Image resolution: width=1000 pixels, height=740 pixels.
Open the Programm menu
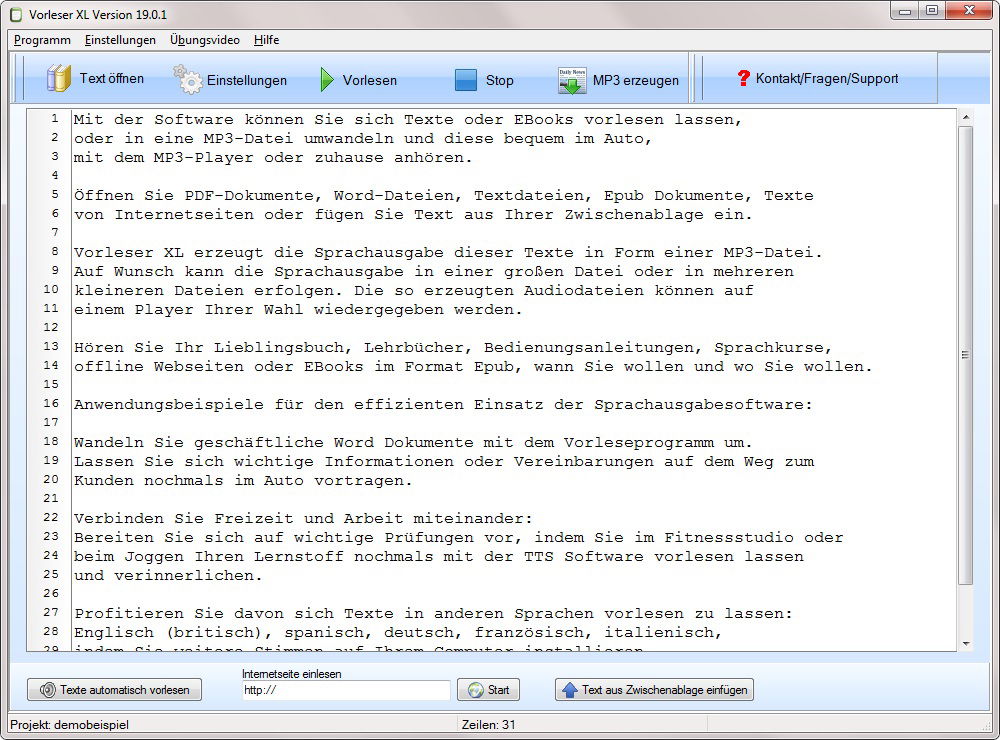[x=42, y=40]
